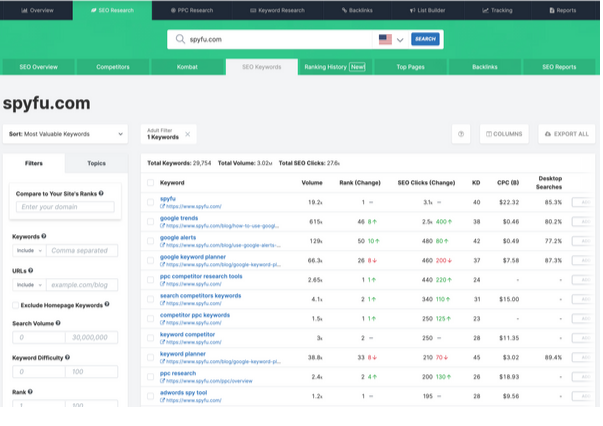Expand the country selector chevron

pos(400,40)
